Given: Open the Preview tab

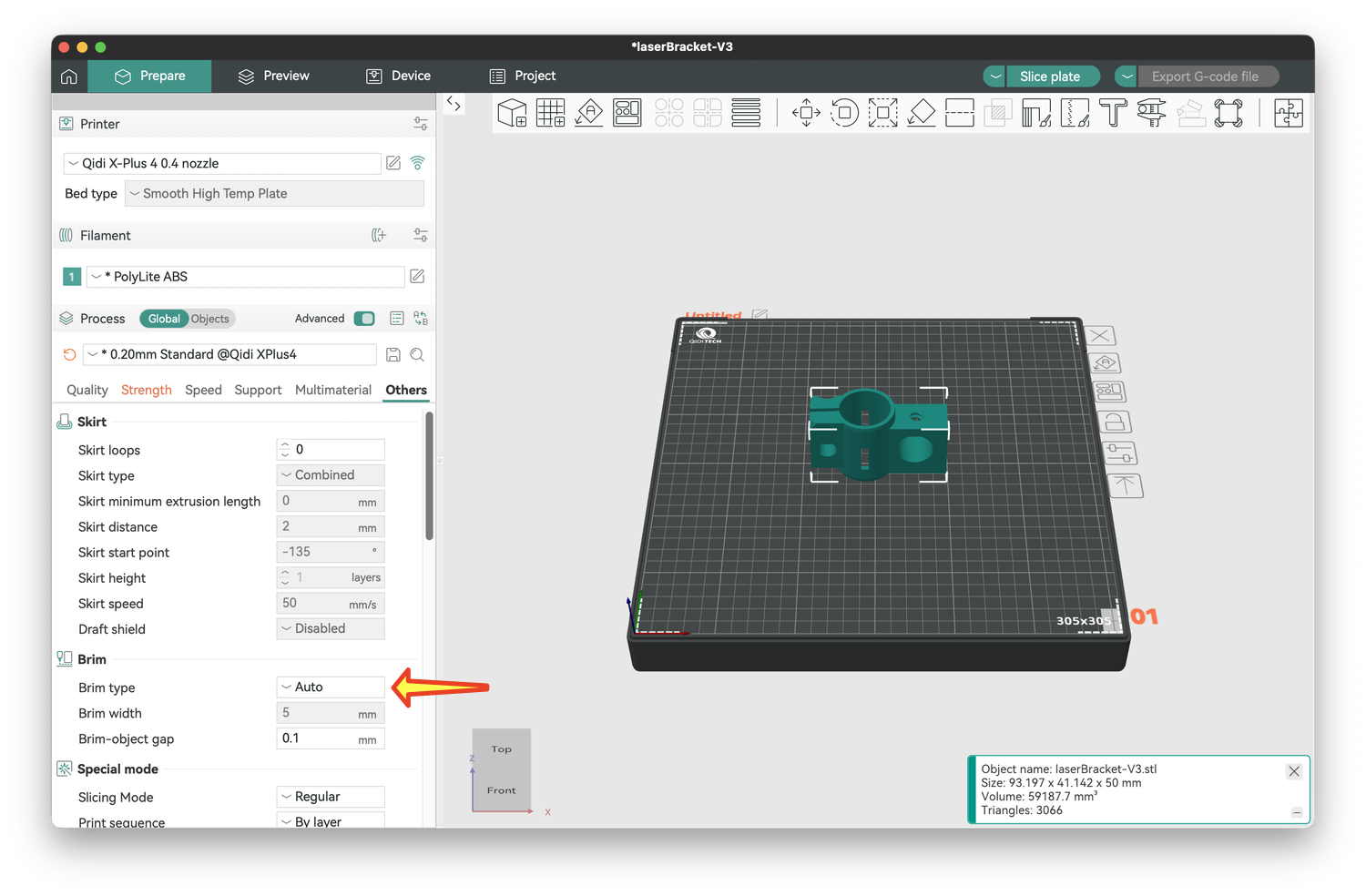Looking at the screenshot, I should pos(273,76).
